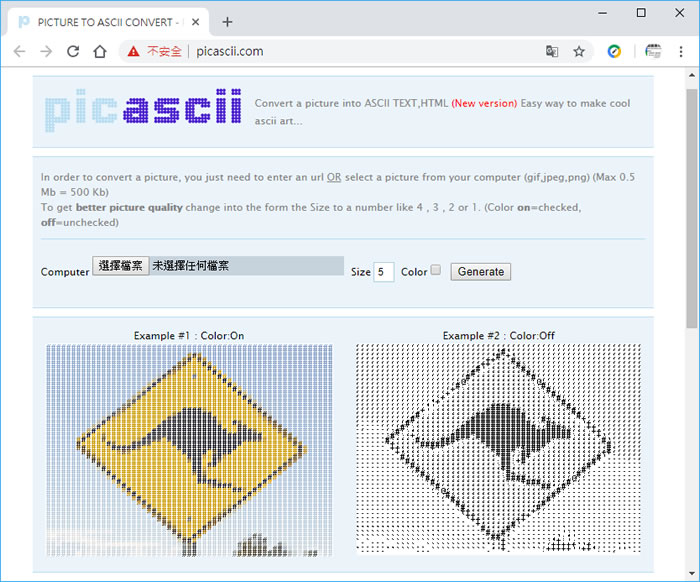Click the 'better picture quality' bold text
Image resolution: width=700 pixels, height=582 pixels.
click(x=129, y=208)
